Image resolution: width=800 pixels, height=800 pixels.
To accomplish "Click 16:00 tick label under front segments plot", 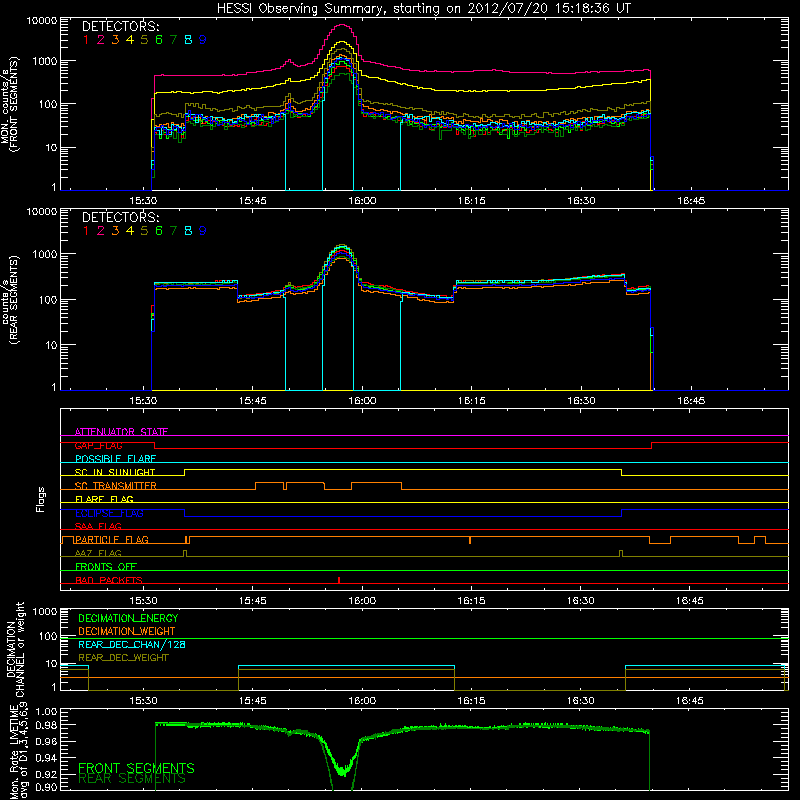I will (x=362, y=201).
